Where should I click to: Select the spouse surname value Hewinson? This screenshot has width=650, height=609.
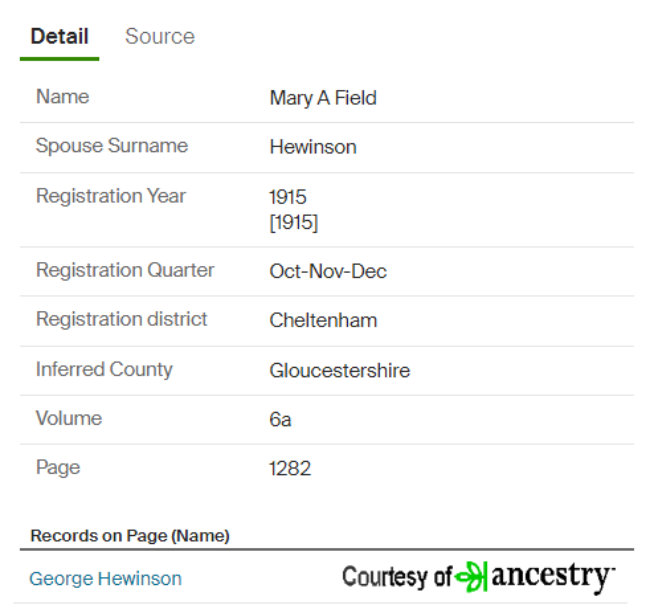coord(313,147)
